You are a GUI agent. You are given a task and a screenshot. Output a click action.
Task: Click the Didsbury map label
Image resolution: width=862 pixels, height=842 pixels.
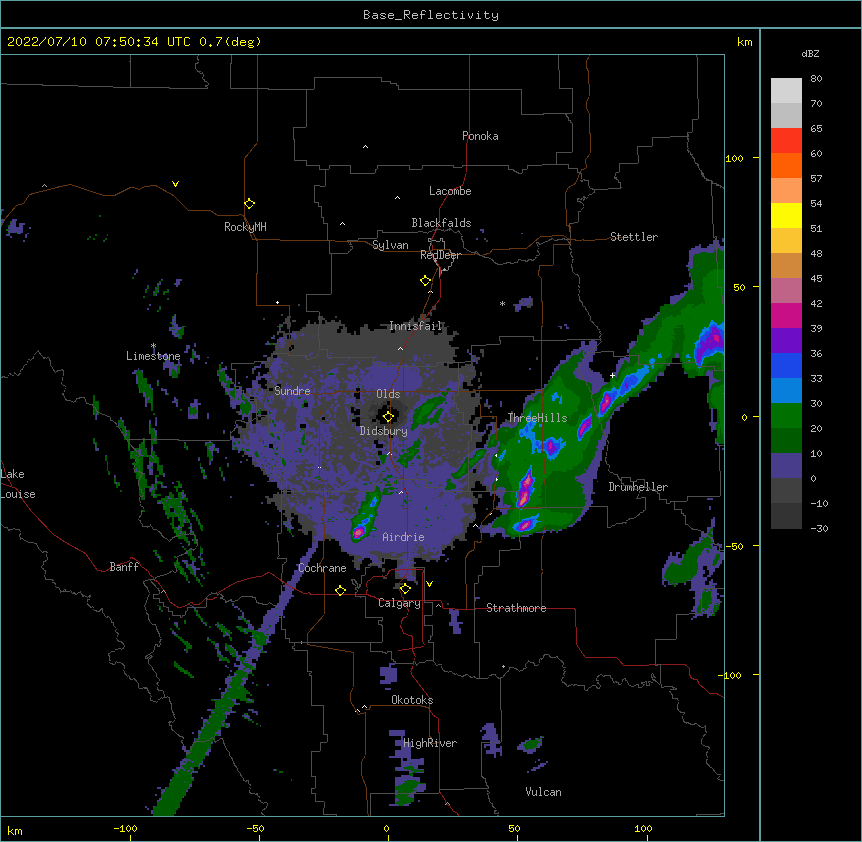tap(384, 431)
